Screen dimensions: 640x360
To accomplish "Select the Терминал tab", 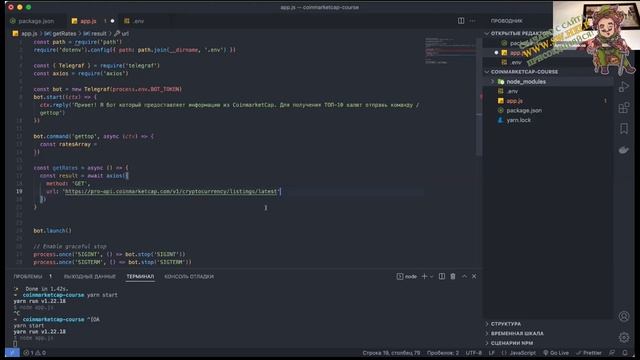I will [x=140, y=276].
